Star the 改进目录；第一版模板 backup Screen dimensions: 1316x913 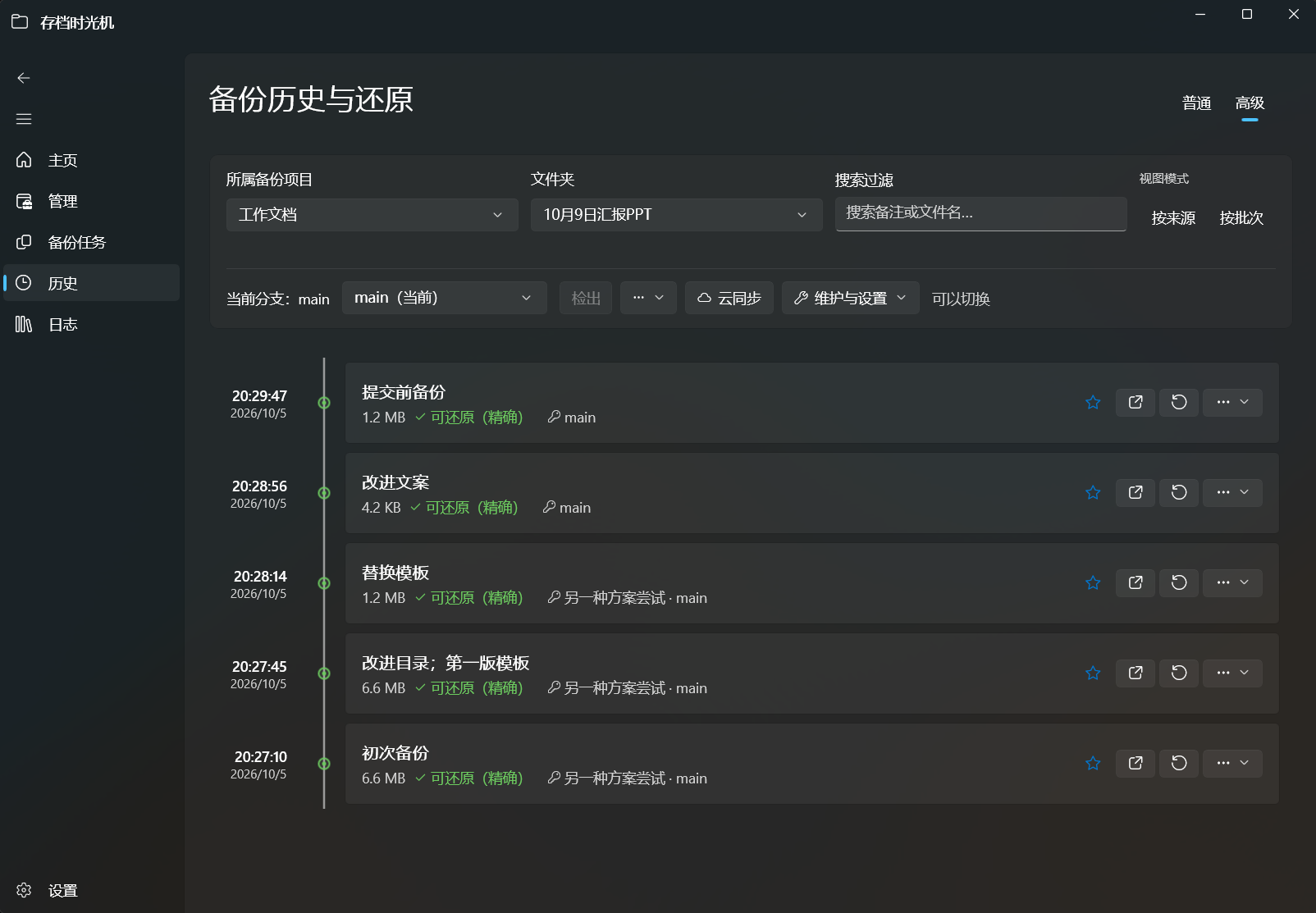[1093, 673]
